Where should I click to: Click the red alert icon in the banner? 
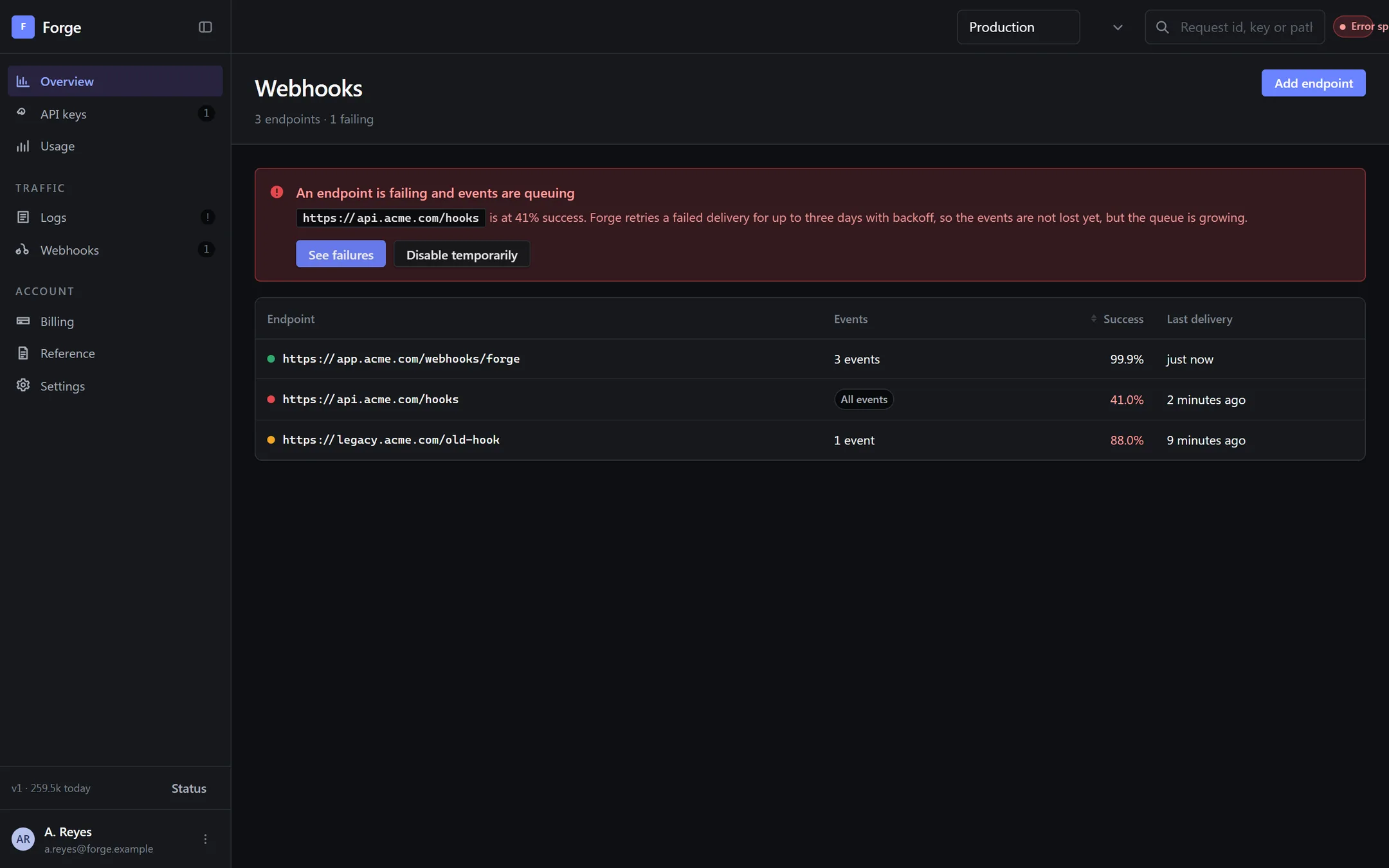tap(277, 192)
